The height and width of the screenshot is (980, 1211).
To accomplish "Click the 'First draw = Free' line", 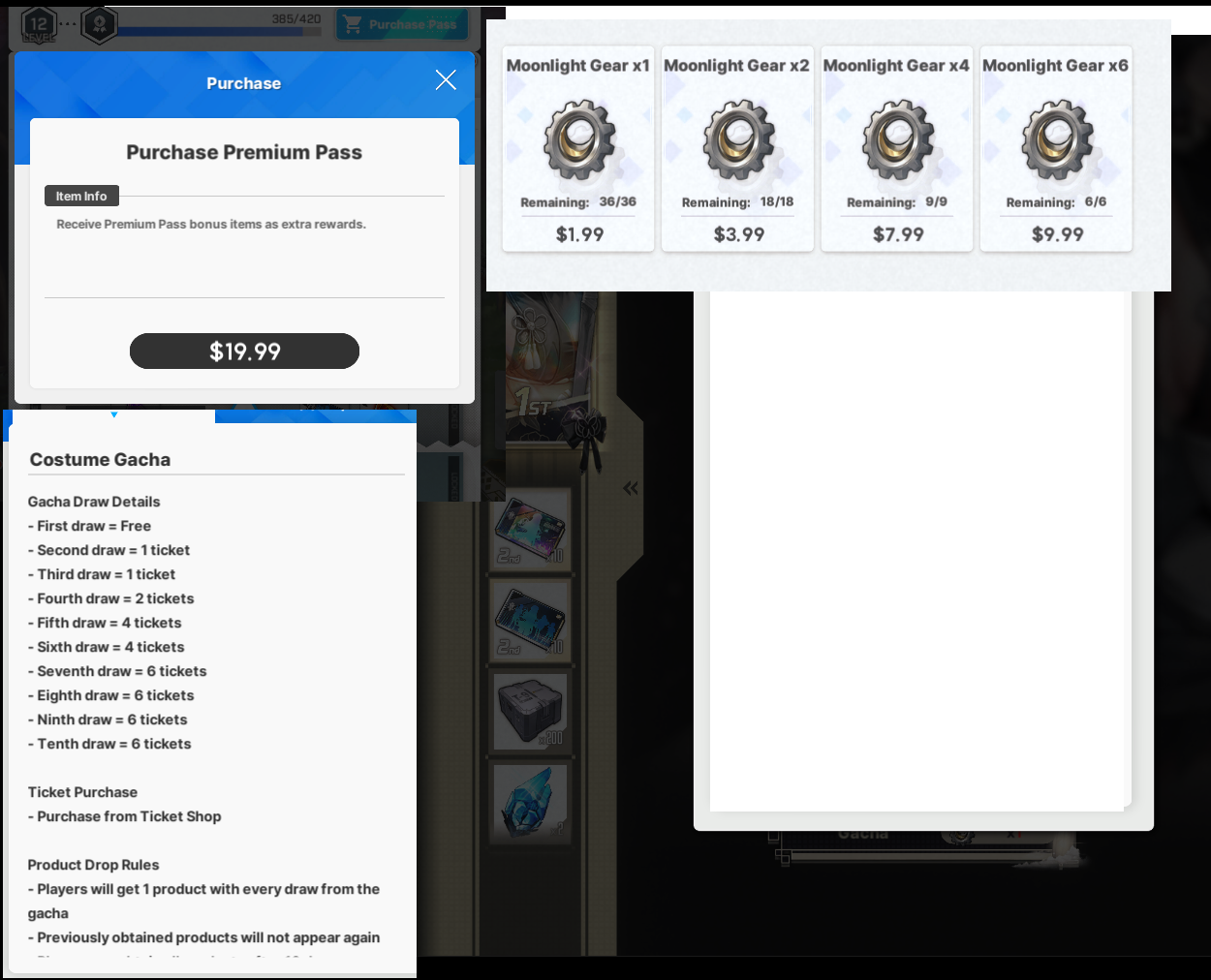I will click(89, 526).
